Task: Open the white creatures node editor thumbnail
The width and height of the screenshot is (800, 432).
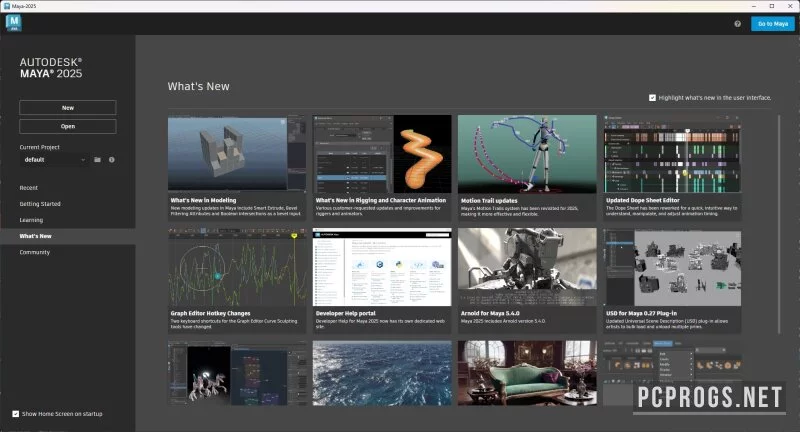Action: [x=237, y=373]
